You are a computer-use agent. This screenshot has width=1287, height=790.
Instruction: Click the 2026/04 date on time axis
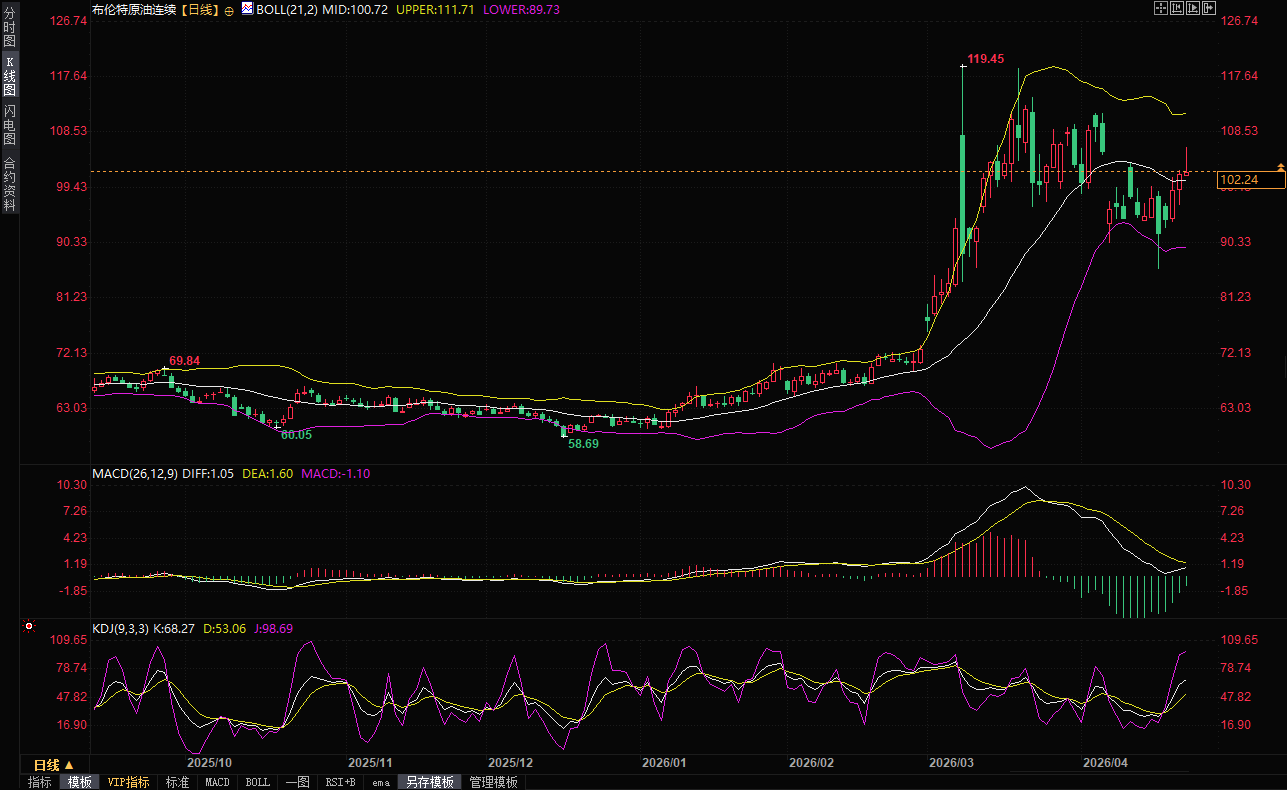(1105, 762)
